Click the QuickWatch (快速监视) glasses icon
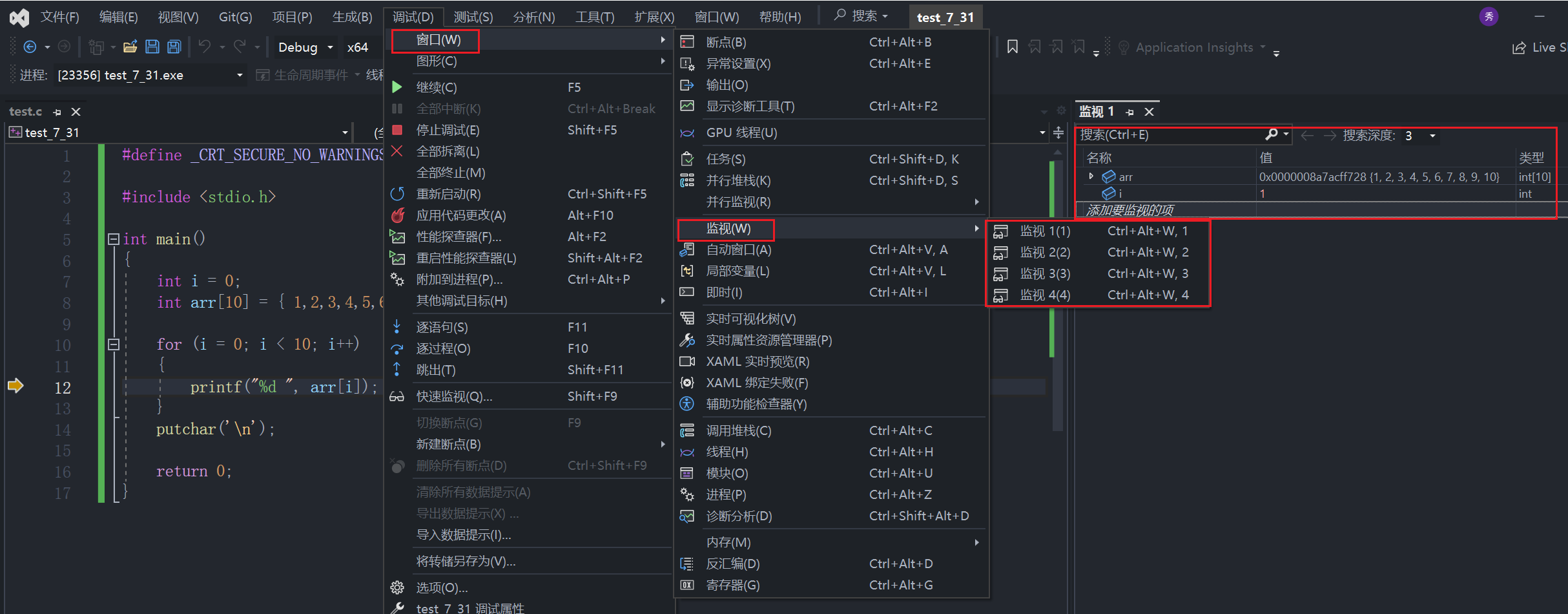 397,396
